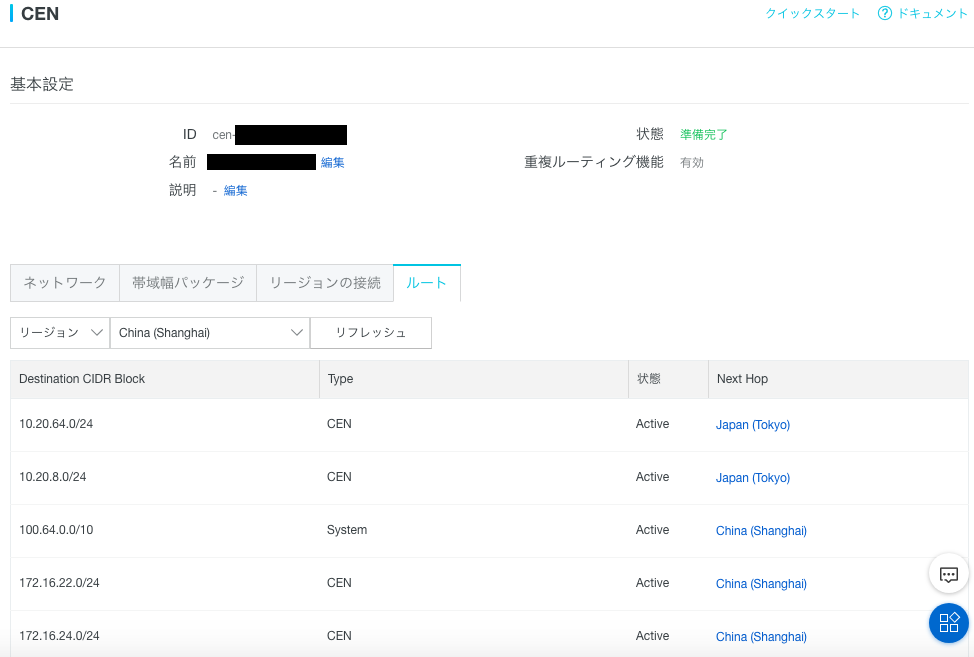Click the 基本設定 section heading
The height and width of the screenshot is (657, 974).
42,84
